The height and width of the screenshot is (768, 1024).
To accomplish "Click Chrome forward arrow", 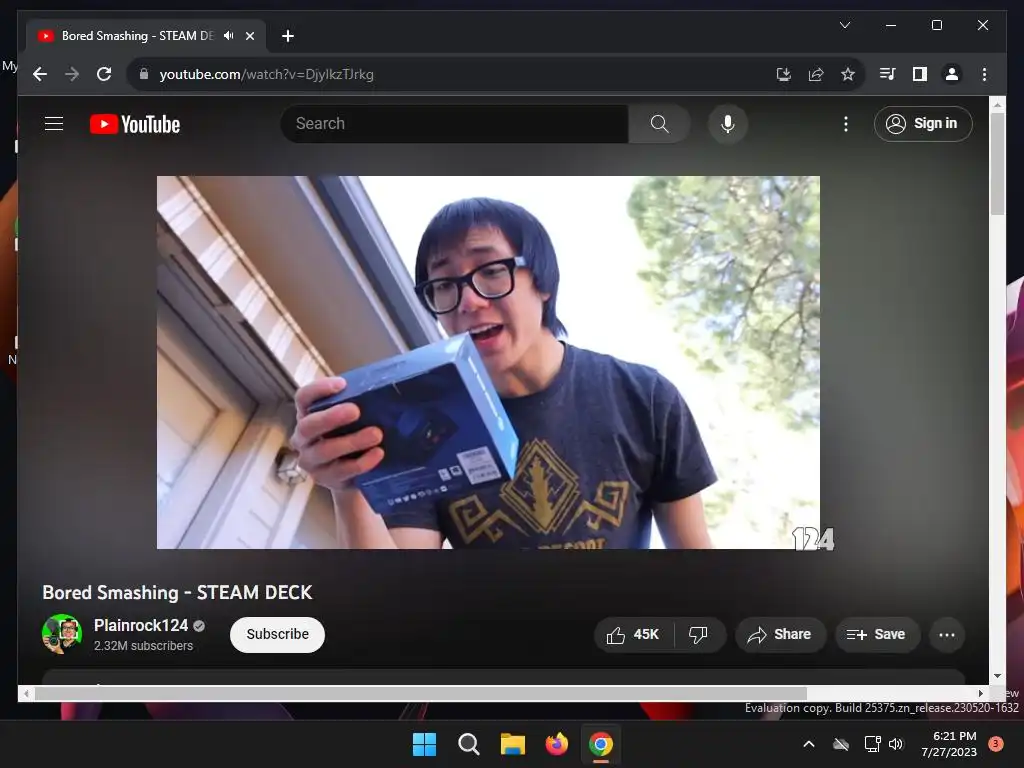I will (72, 74).
